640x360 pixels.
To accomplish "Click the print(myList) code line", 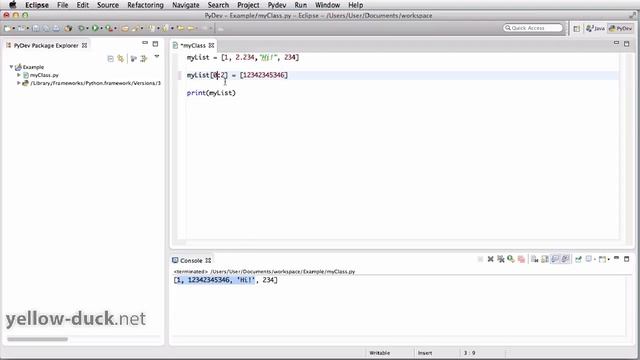I will click(211, 93).
